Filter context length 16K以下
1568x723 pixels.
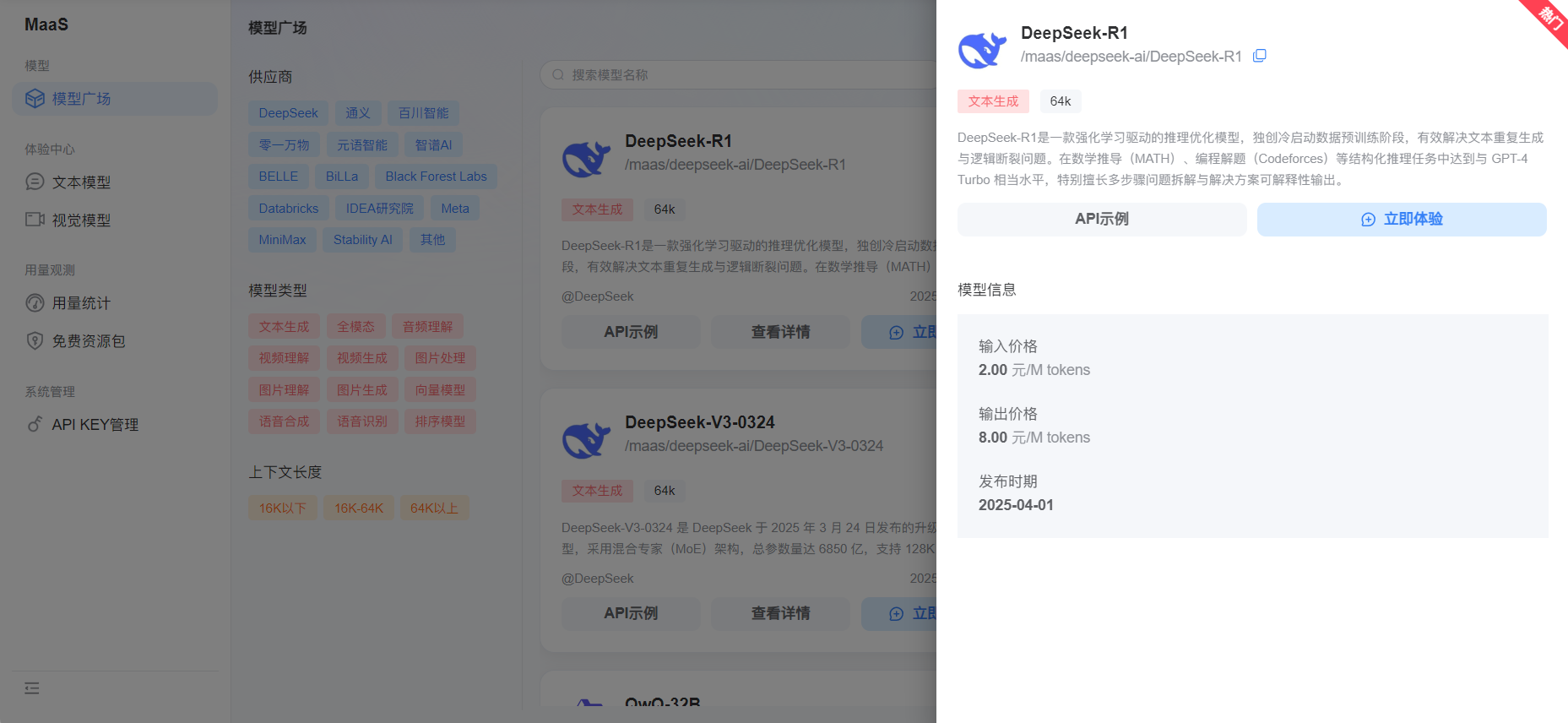tap(283, 508)
